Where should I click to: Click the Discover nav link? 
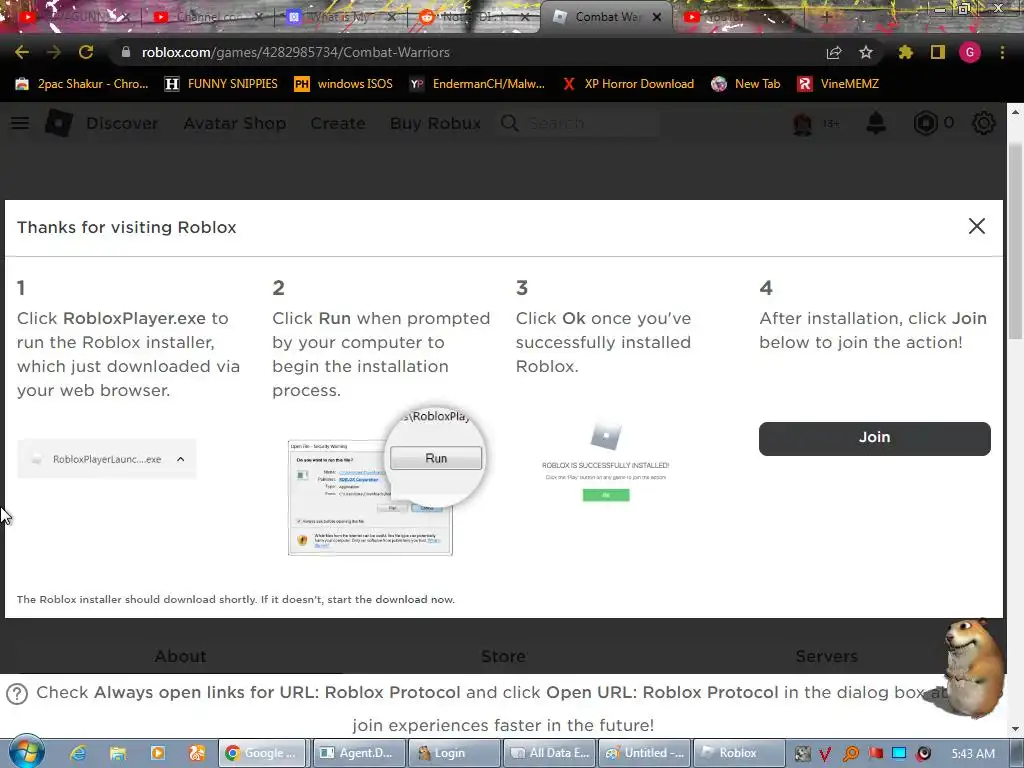122,123
